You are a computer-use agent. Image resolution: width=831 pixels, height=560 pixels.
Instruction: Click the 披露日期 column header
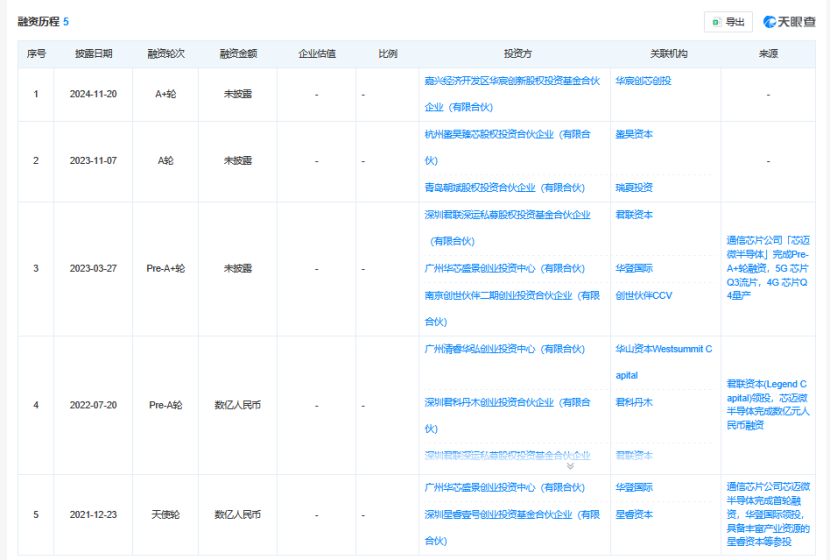[x=93, y=54]
